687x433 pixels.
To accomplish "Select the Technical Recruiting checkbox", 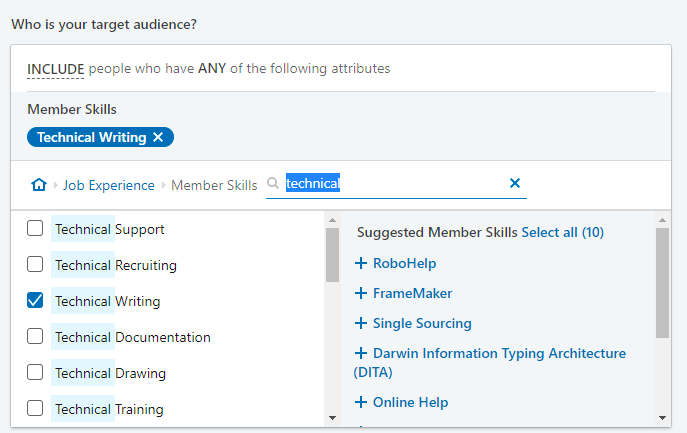I will pyautogui.click(x=35, y=265).
